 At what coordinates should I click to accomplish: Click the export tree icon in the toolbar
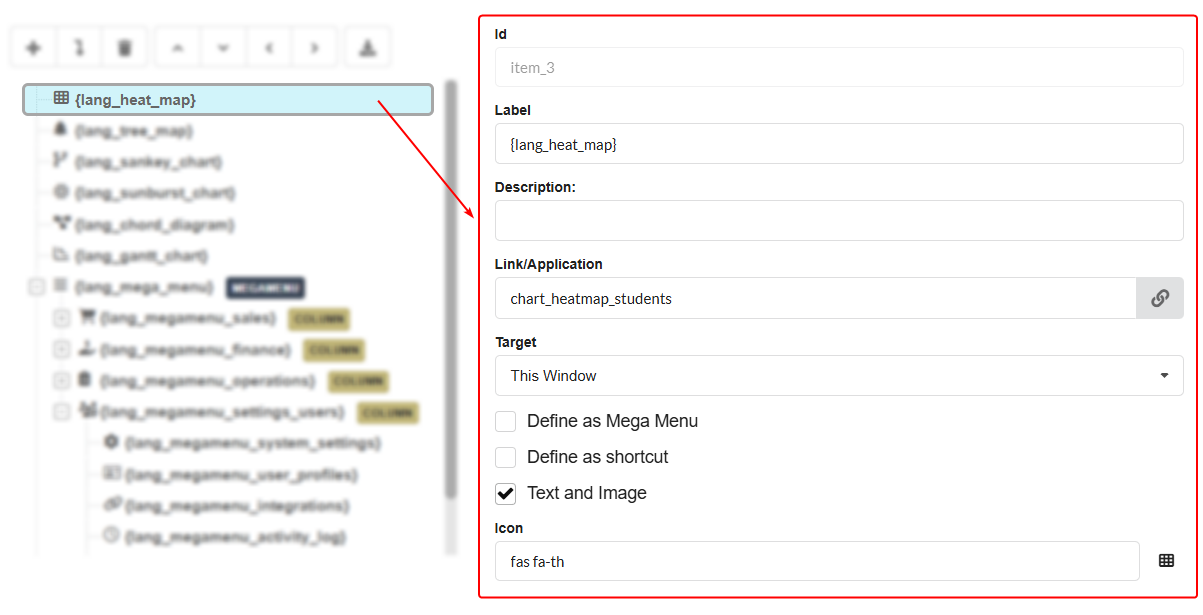(367, 46)
